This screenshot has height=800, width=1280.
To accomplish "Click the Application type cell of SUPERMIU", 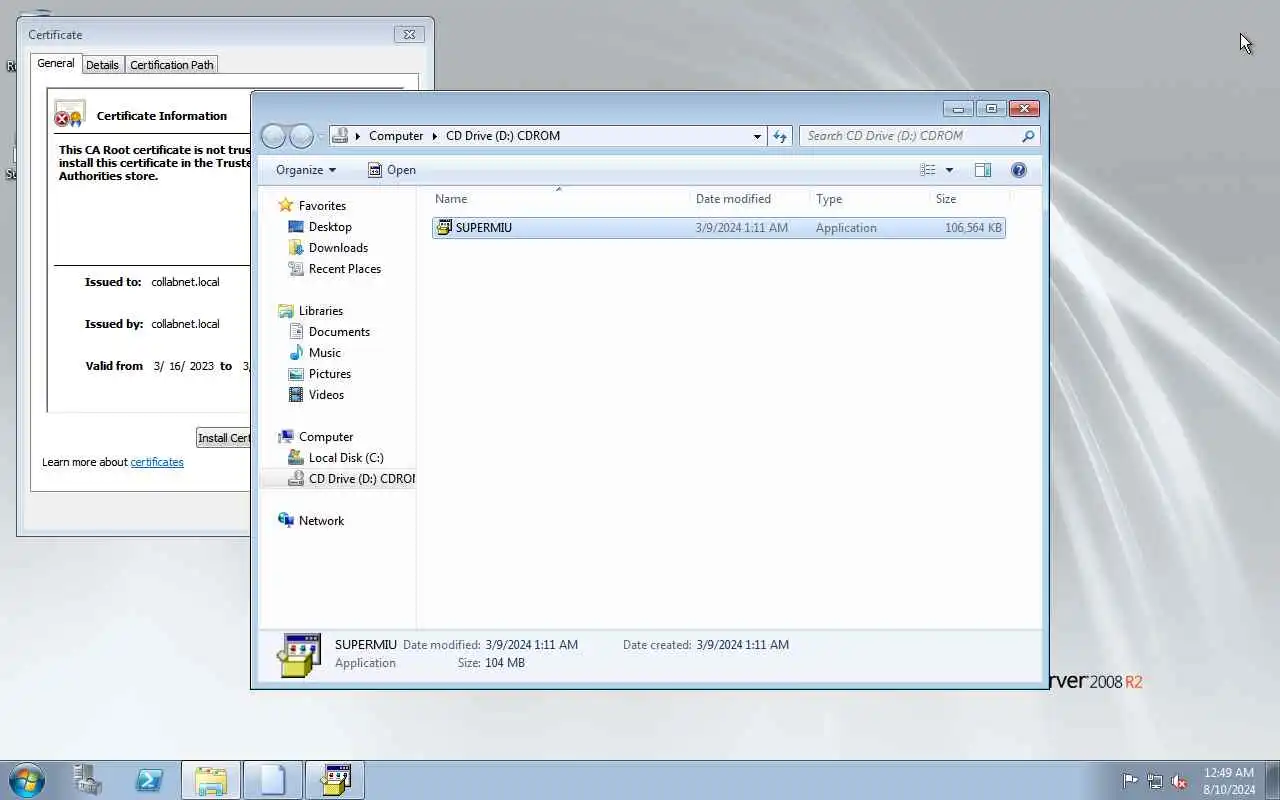I will click(x=846, y=228).
